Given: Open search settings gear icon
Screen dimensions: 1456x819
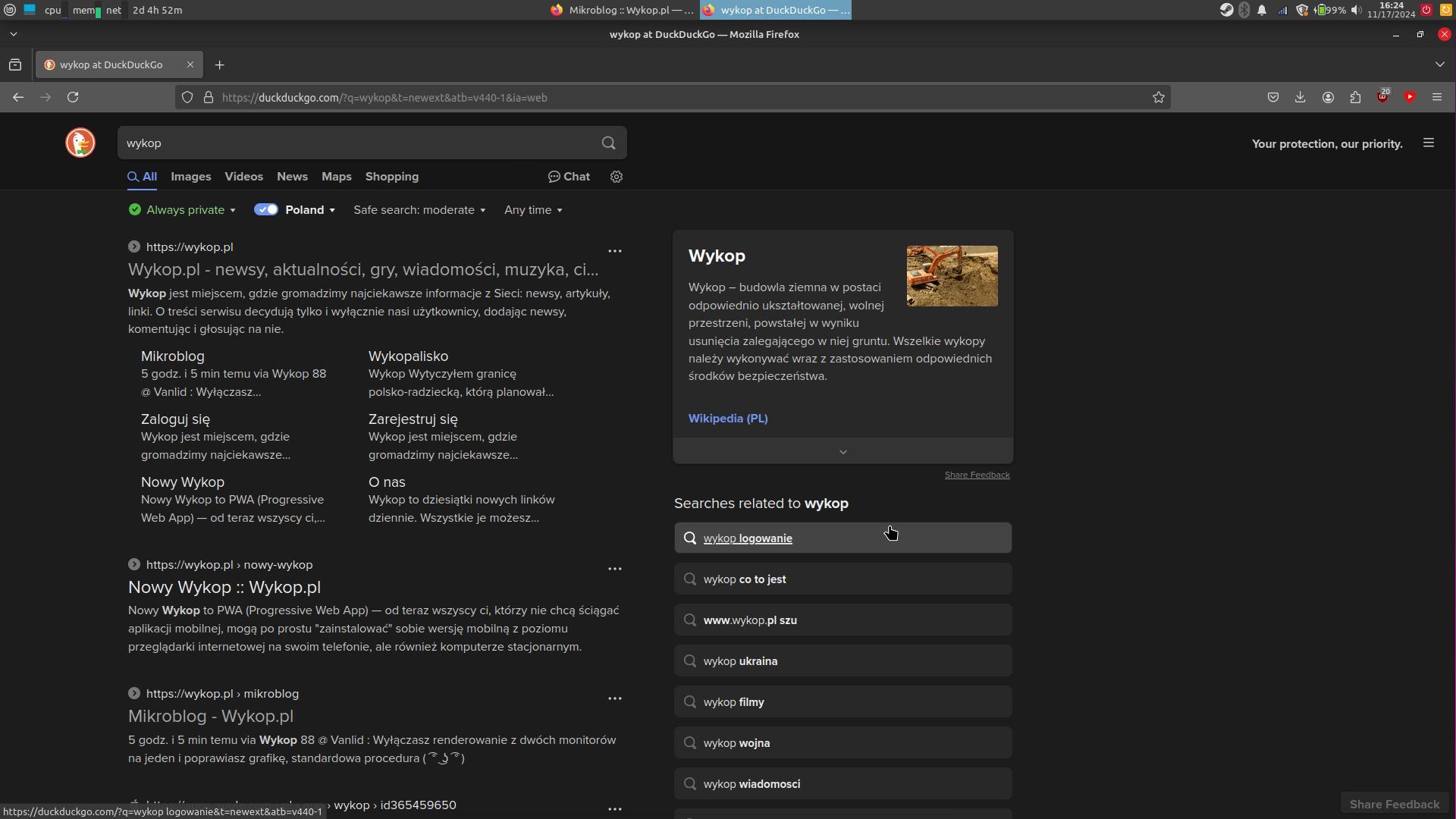Looking at the screenshot, I should pos(617,177).
